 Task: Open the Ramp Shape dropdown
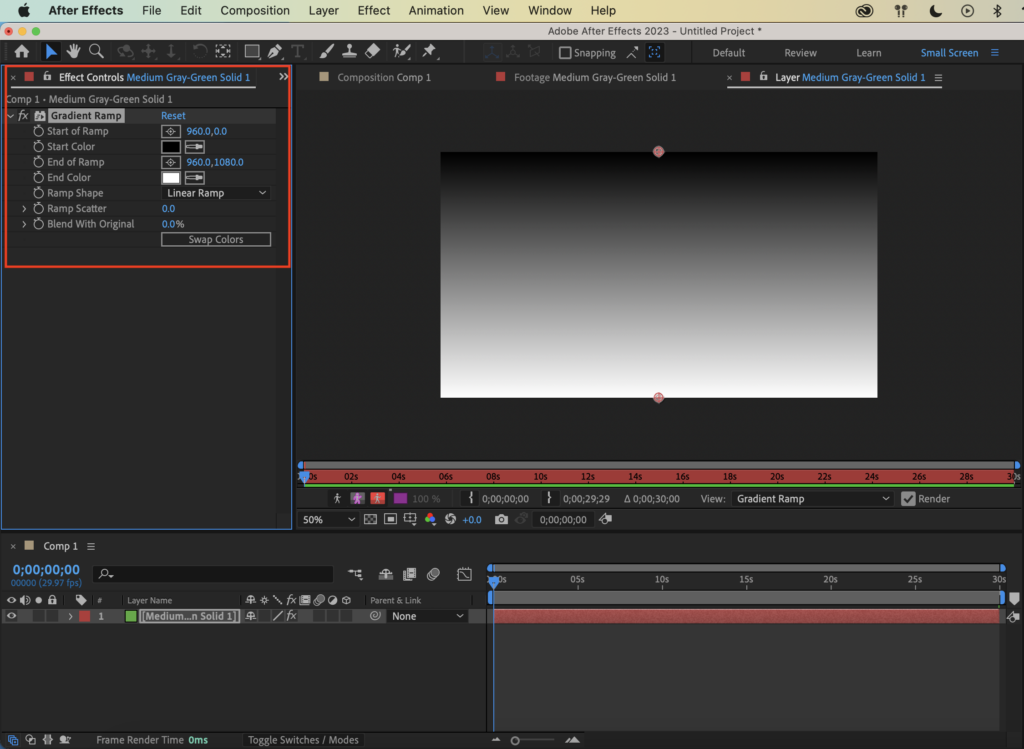point(216,193)
